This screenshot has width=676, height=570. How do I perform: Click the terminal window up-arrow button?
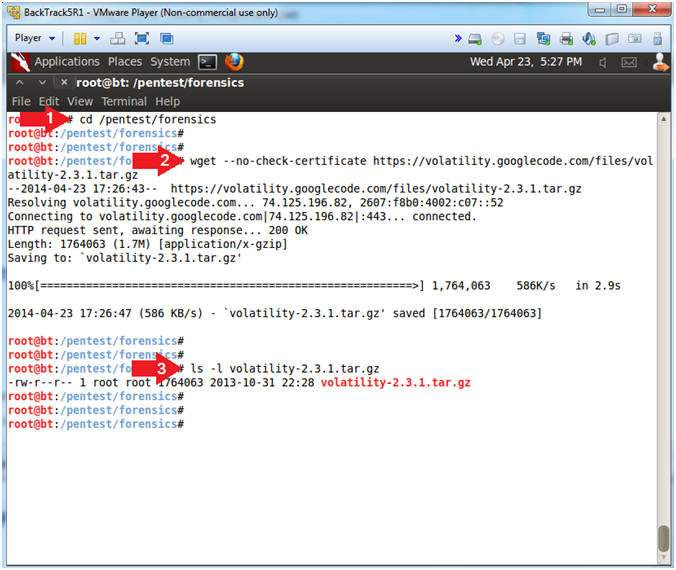(x=19, y=82)
